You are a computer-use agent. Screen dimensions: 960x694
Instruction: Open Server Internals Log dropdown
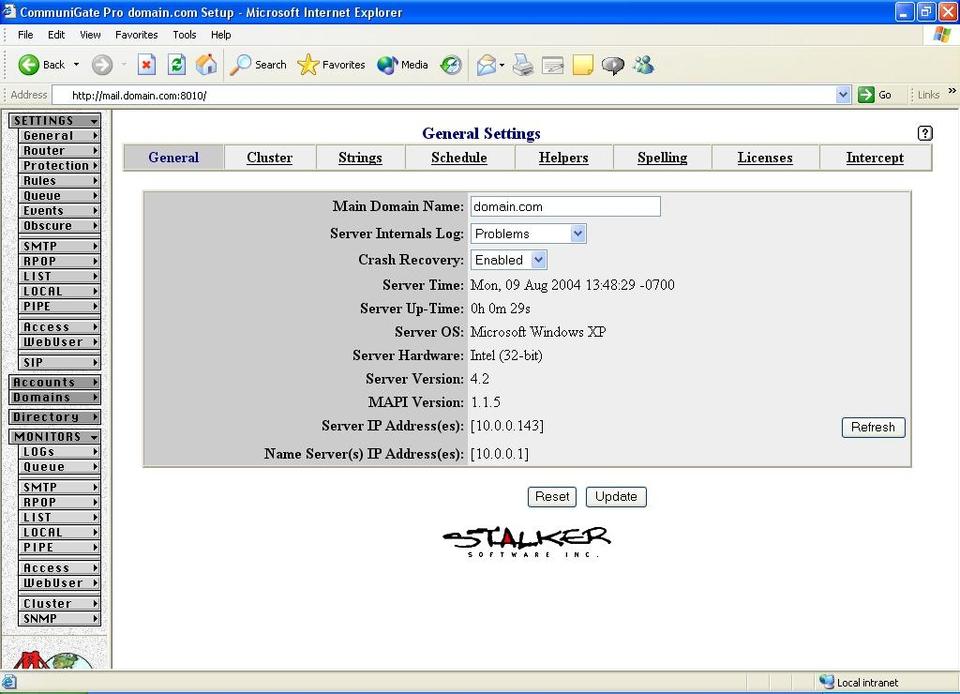(578, 234)
